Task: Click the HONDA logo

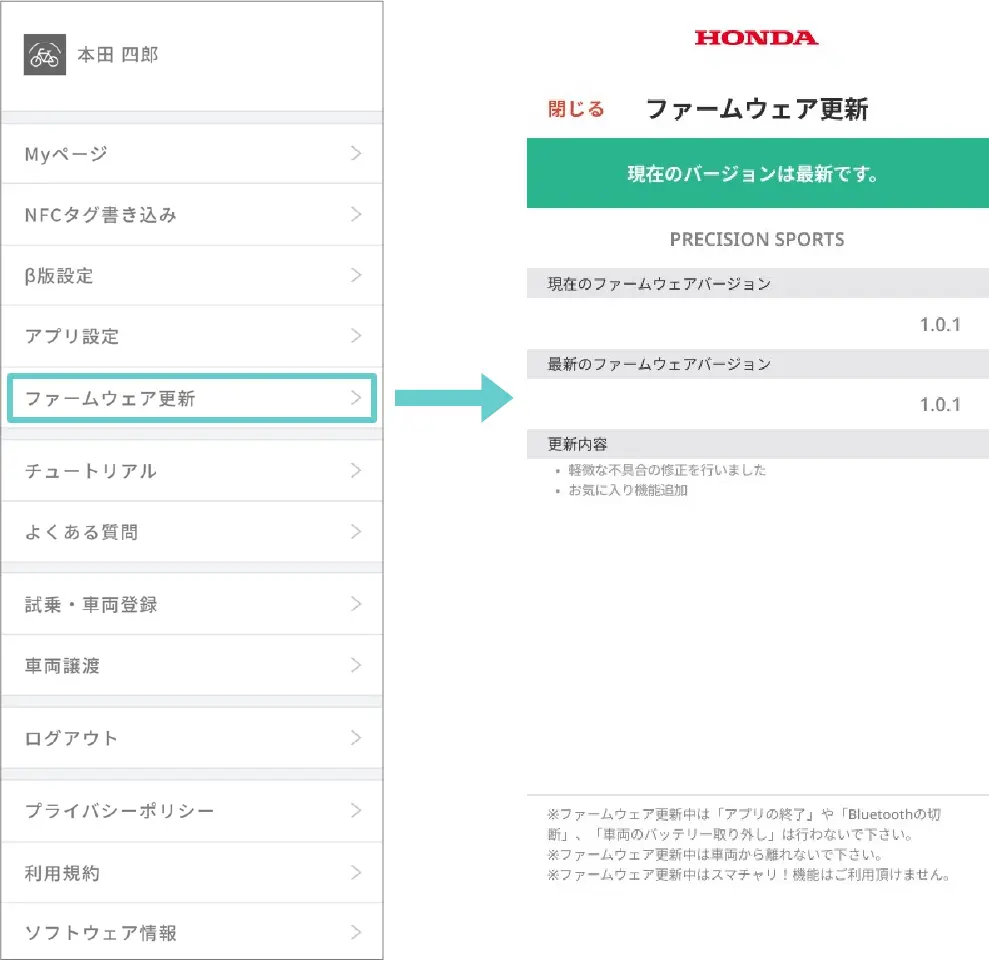Action: point(756,38)
